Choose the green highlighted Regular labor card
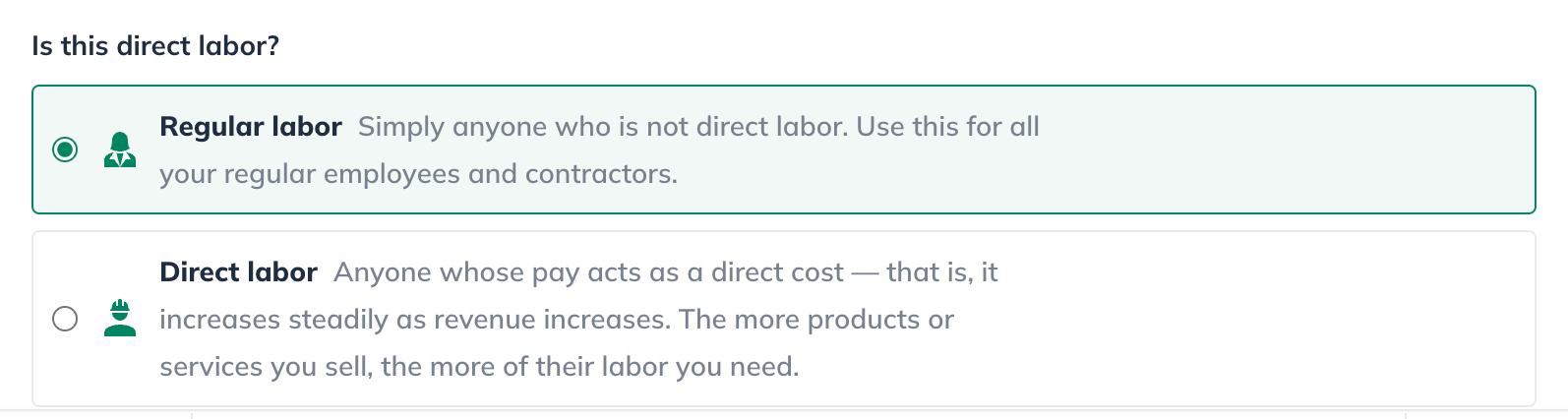Image resolution: width=1568 pixels, height=419 pixels. tap(784, 150)
